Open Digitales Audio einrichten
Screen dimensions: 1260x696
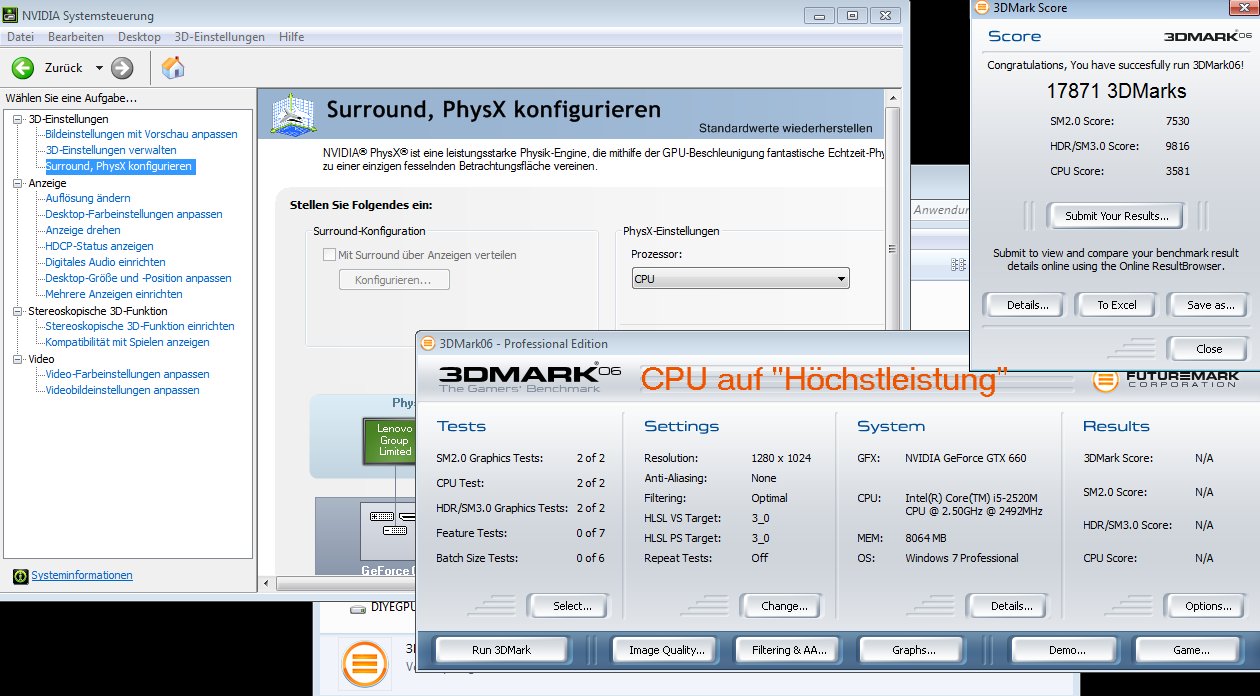(x=105, y=262)
